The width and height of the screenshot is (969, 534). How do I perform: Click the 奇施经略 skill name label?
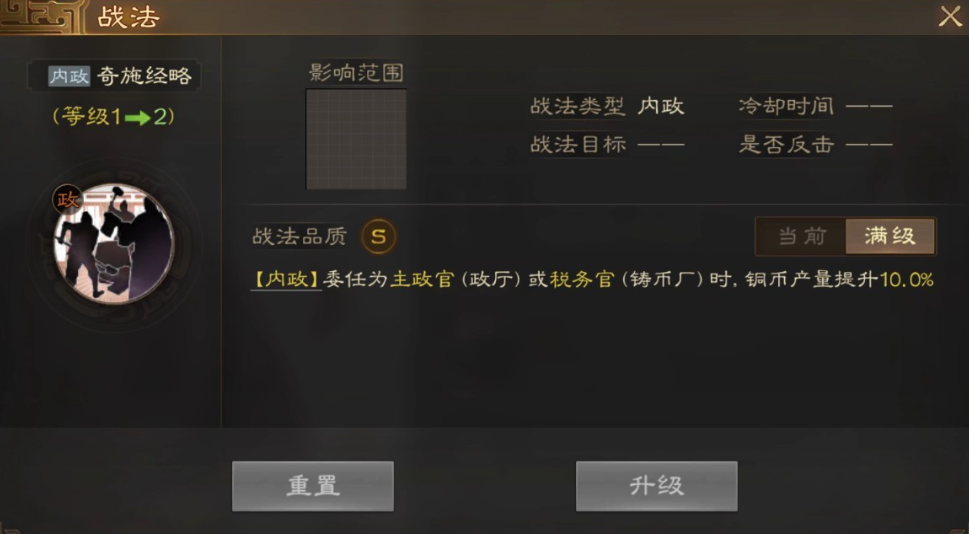pyautogui.click(x=145, y=76)
